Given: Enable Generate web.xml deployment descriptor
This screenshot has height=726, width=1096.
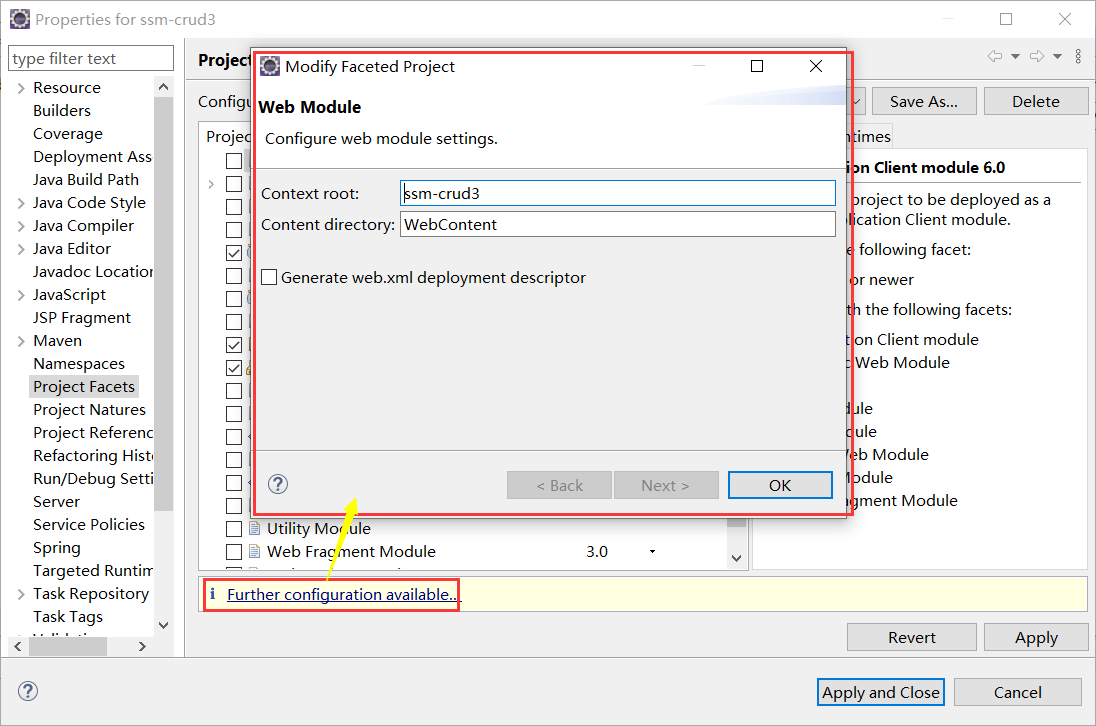Looking at the screenshot, I should tap(268, 277).
